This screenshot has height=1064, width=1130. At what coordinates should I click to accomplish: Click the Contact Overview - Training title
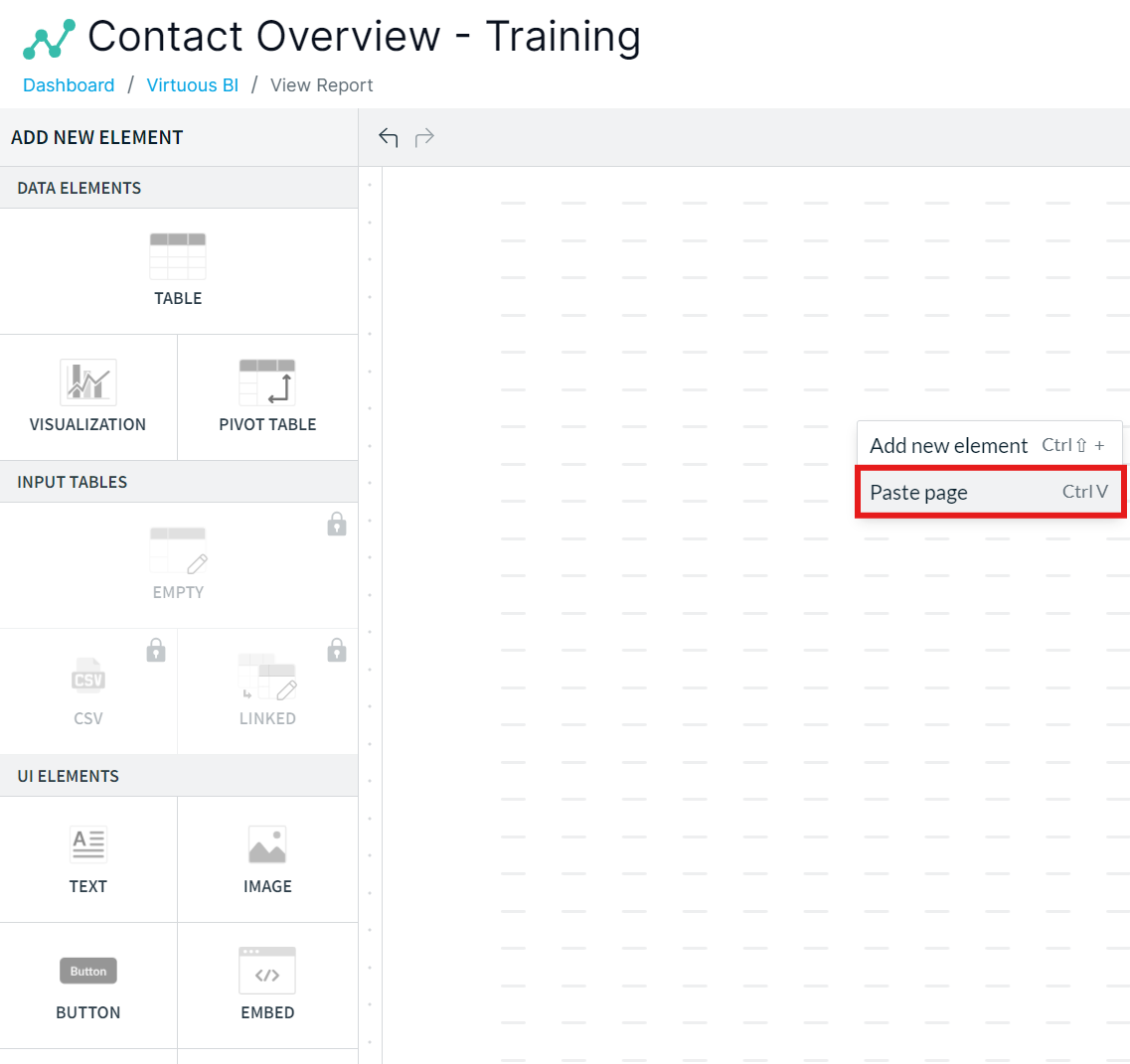tap(364, 36)
